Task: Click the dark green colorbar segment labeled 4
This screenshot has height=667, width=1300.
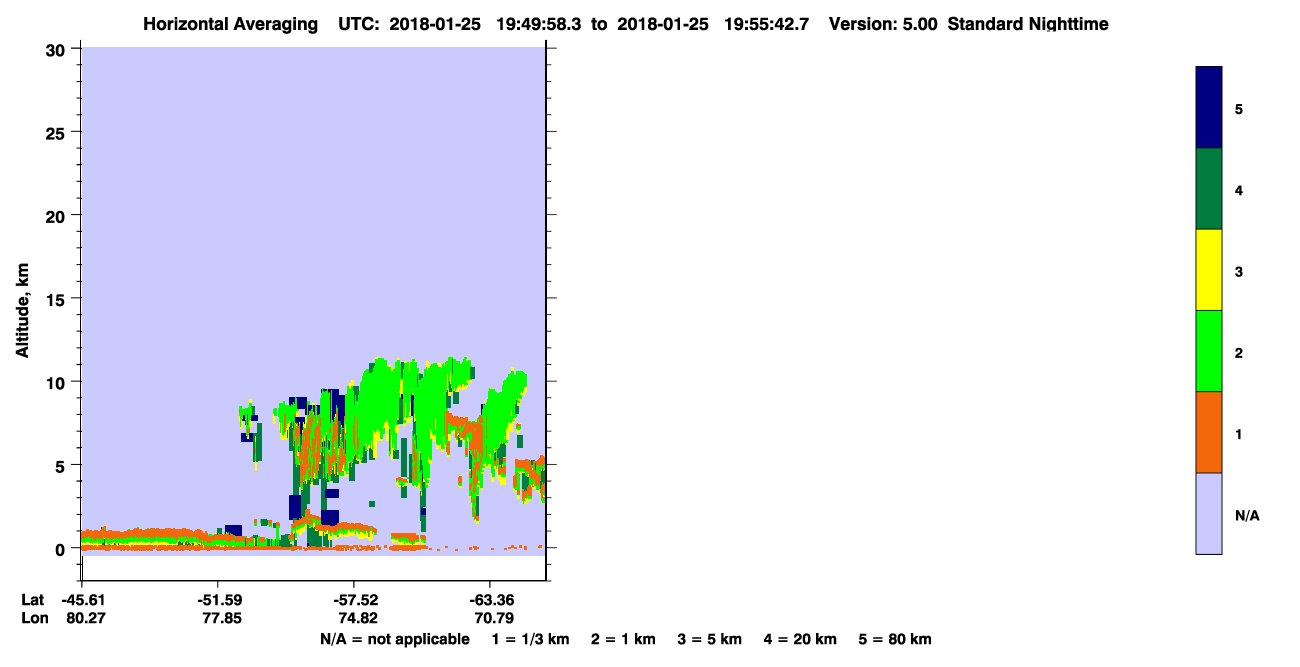Action: (x=1209, y=189)
